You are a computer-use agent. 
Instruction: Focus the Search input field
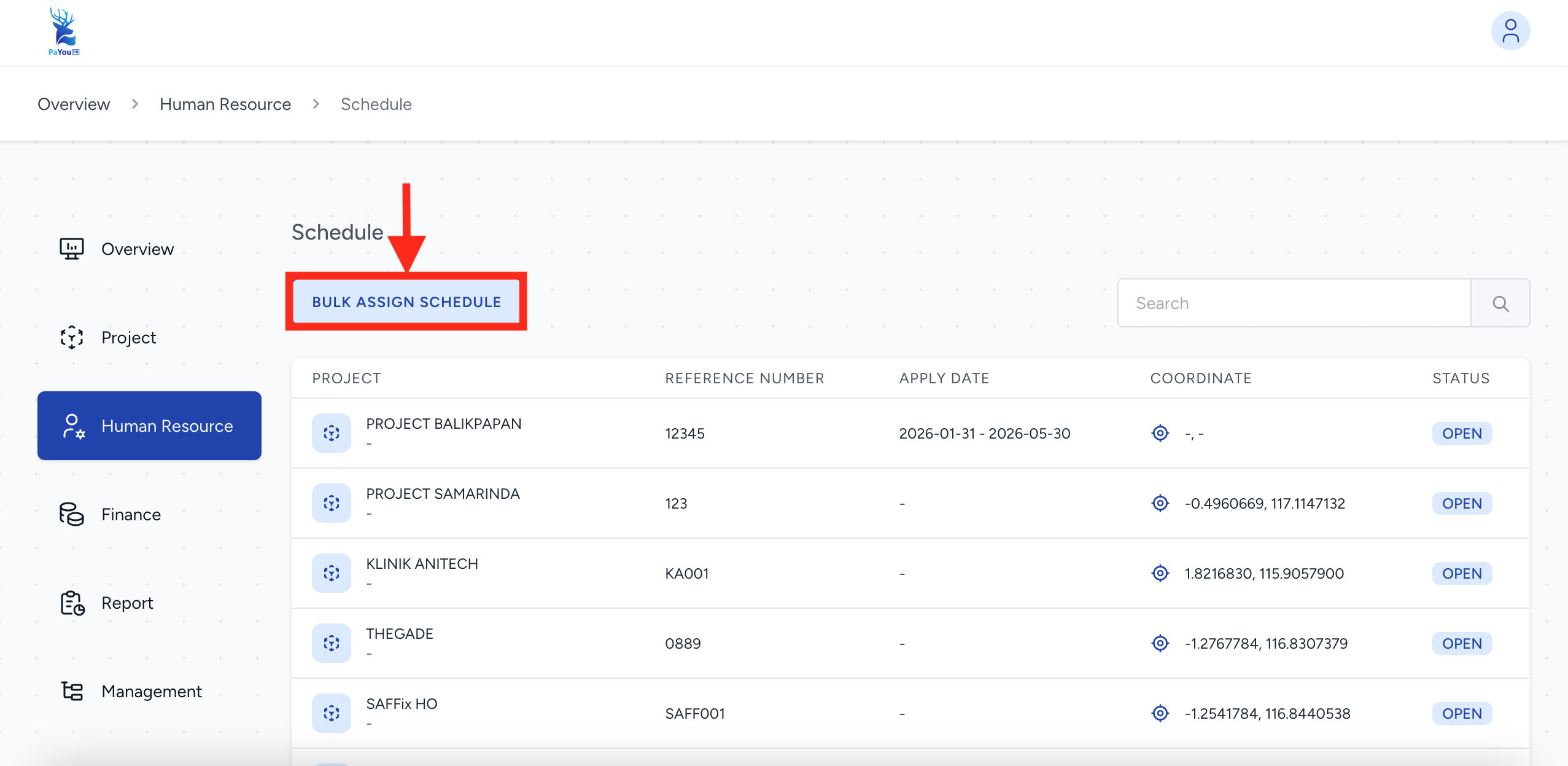point(1294,303)
